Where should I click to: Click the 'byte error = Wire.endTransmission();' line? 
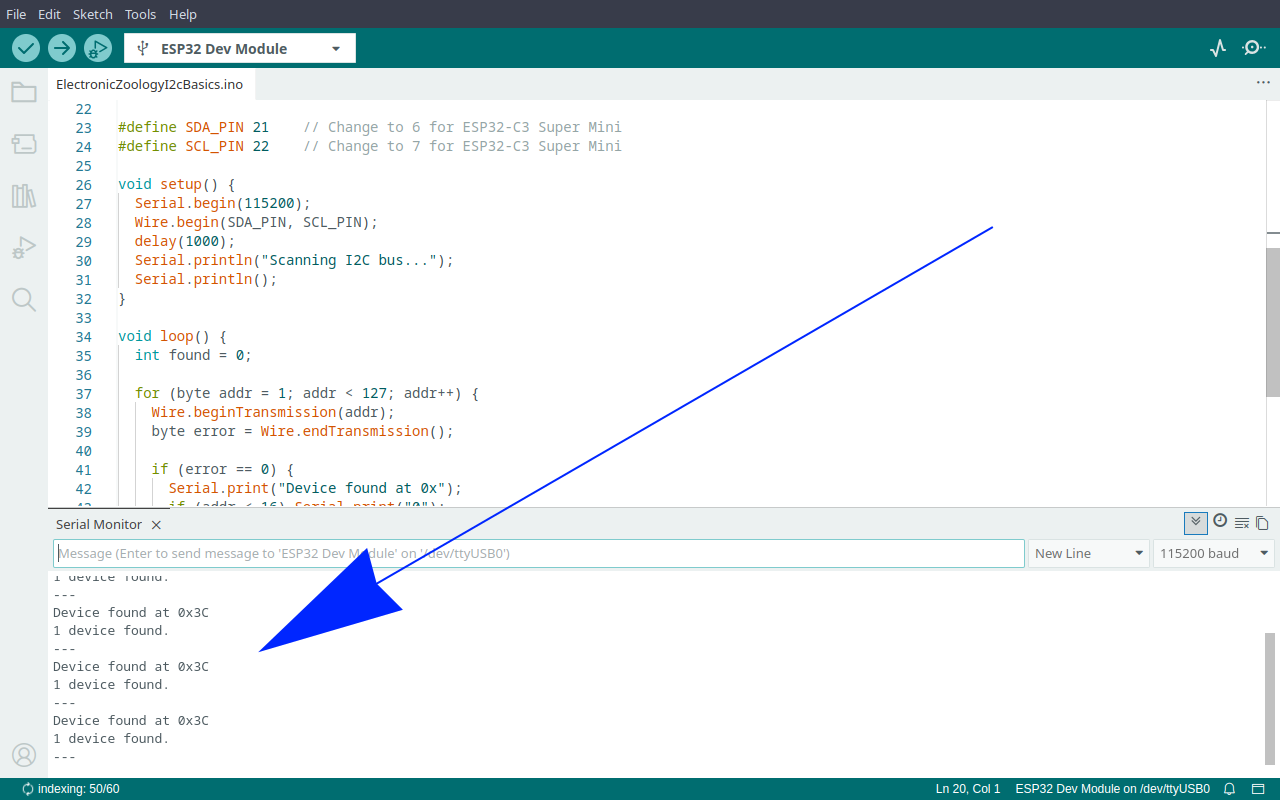click(303, 431)
